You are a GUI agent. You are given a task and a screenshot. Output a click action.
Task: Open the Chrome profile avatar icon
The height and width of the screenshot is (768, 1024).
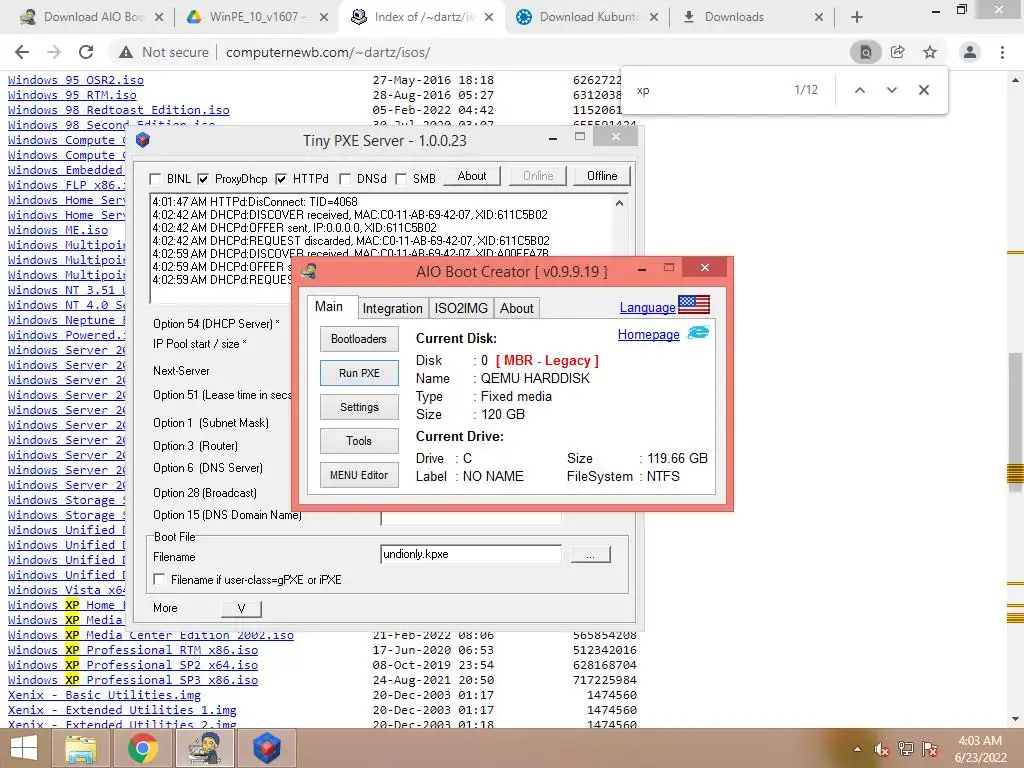coord(970,52)
